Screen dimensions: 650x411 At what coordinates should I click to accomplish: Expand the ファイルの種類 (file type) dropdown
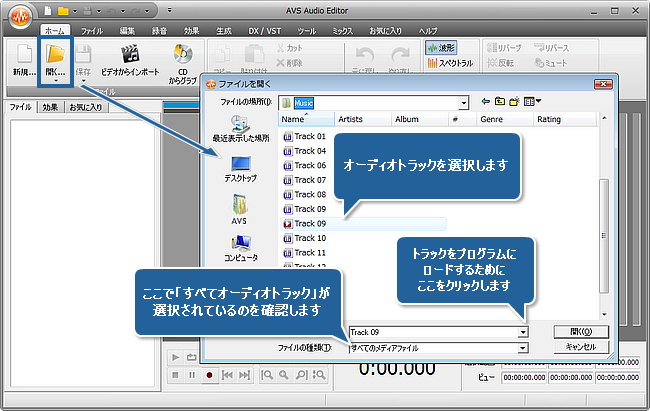point(523,347)
